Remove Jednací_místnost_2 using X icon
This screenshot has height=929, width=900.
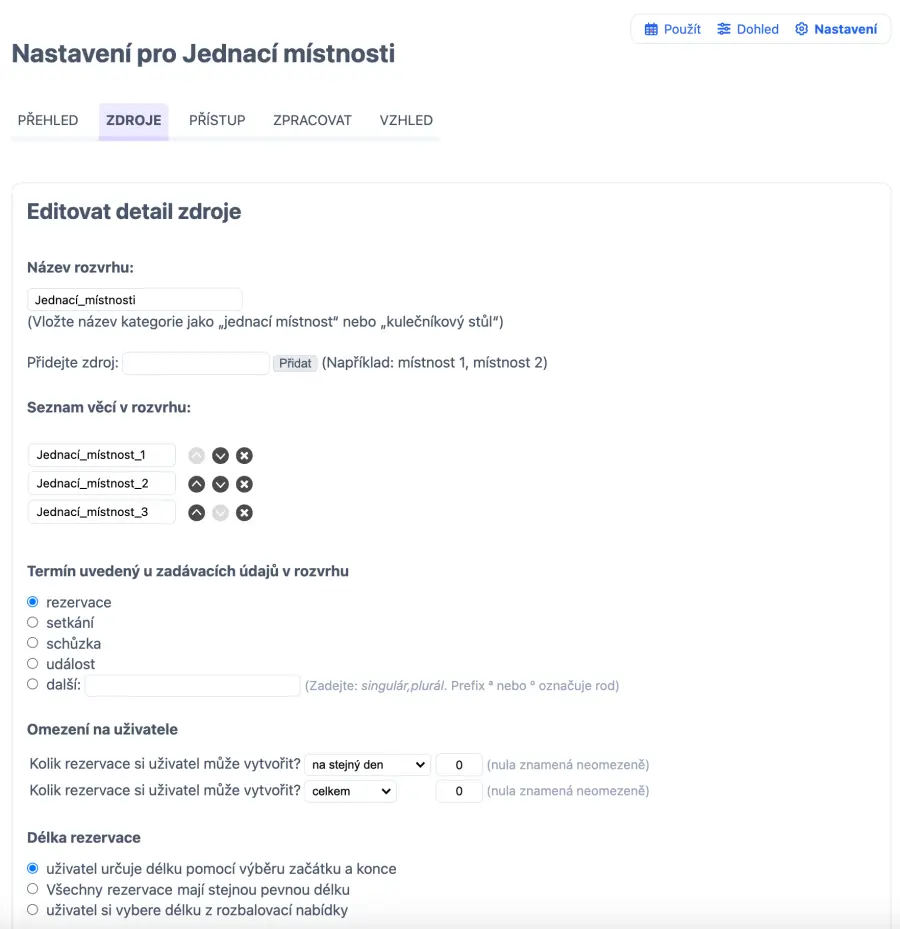[x=244, y=484]
